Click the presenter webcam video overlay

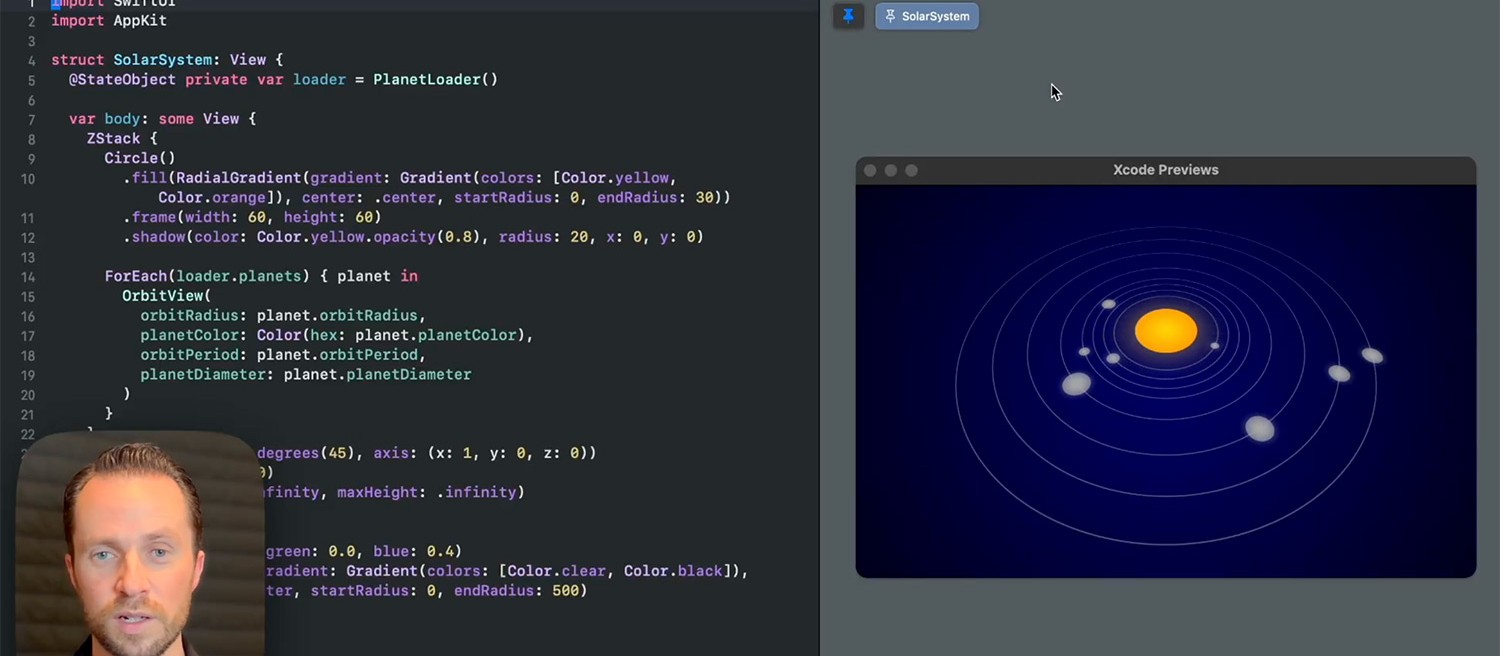[x=140, y=545]
